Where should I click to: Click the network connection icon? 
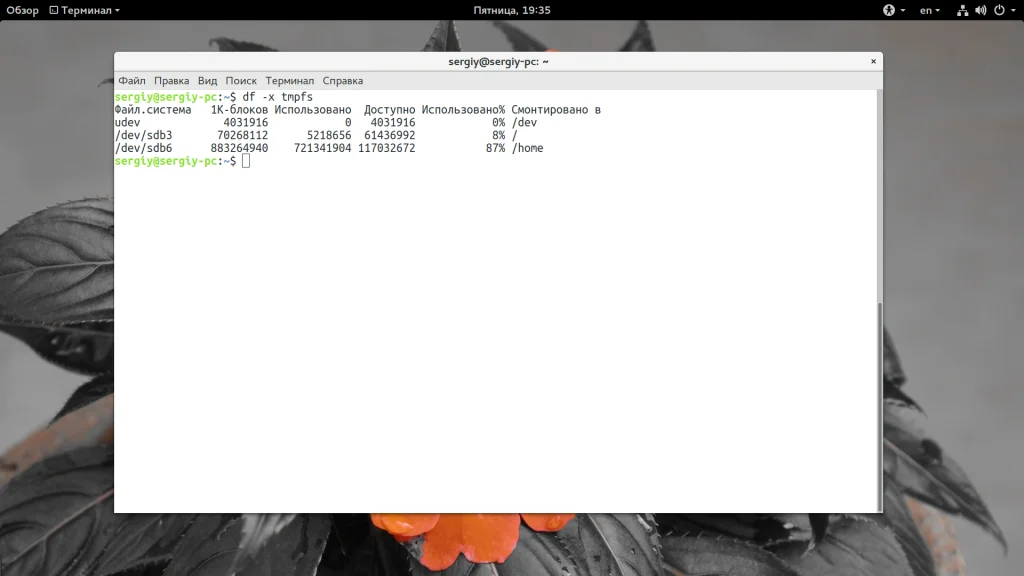click(x=962, y=10)
